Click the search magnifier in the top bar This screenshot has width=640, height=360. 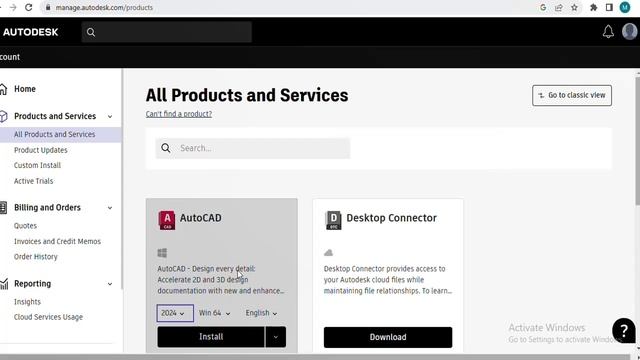pyautogui.click(x=91, y=32)
